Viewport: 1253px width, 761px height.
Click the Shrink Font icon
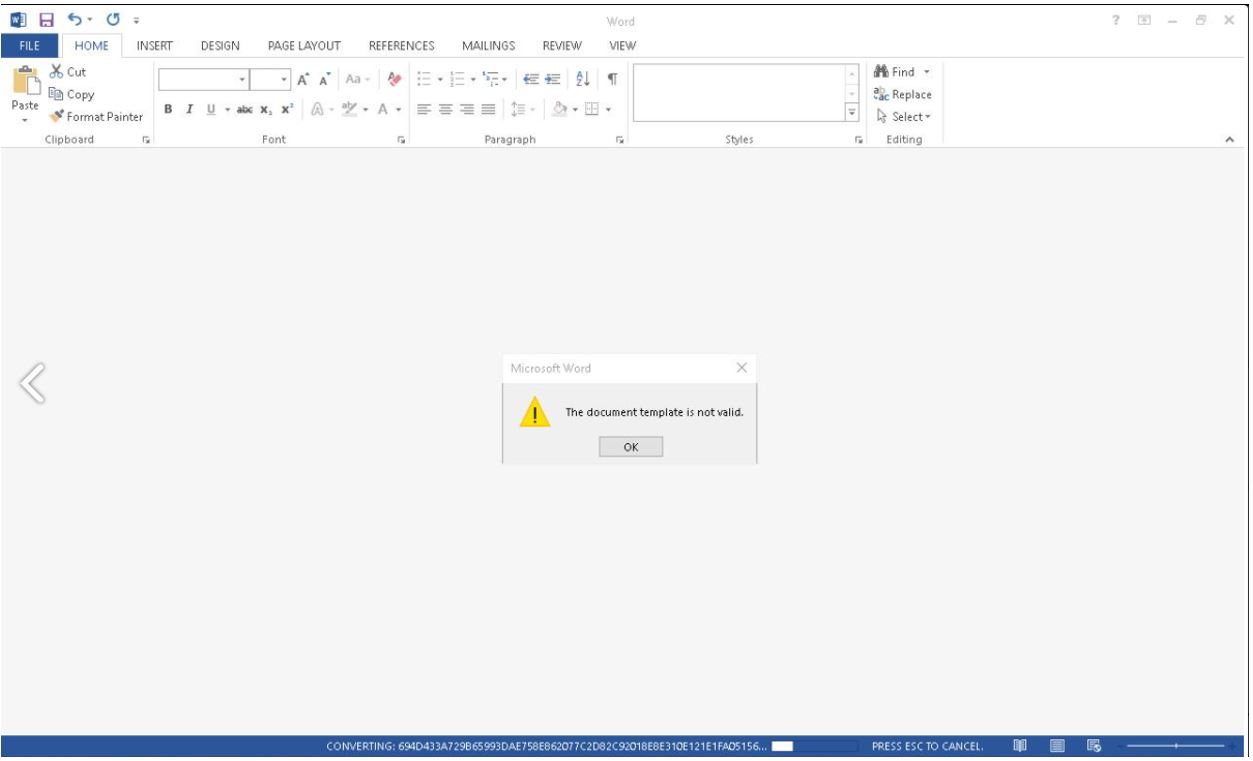tap(323, 77)
